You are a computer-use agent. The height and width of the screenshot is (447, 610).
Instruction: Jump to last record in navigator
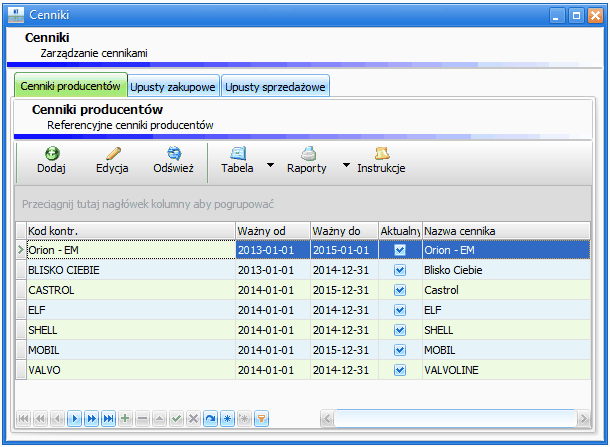(108, 418)
